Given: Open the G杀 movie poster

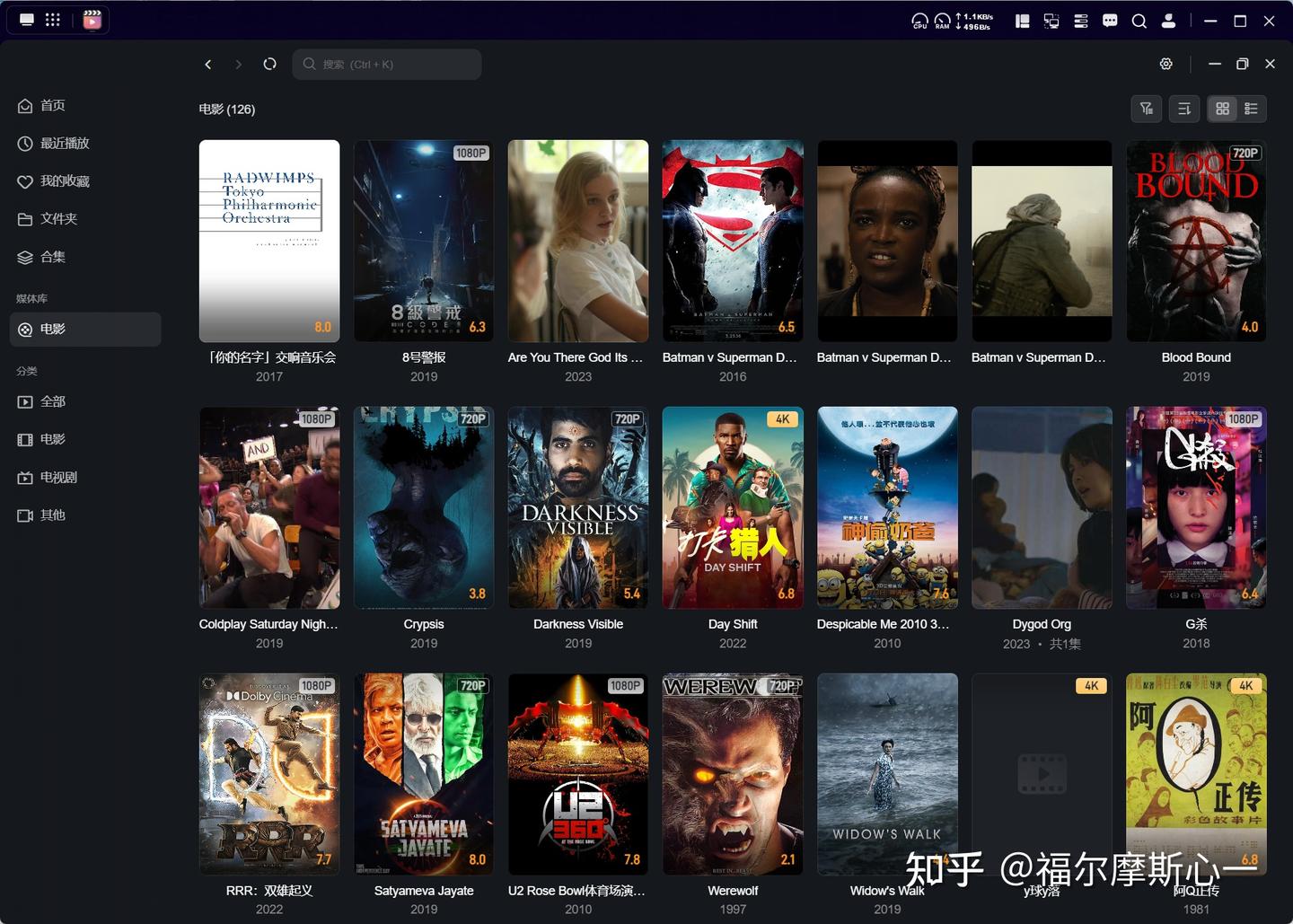Looking at the screenshot, I should click(1196, 507).
